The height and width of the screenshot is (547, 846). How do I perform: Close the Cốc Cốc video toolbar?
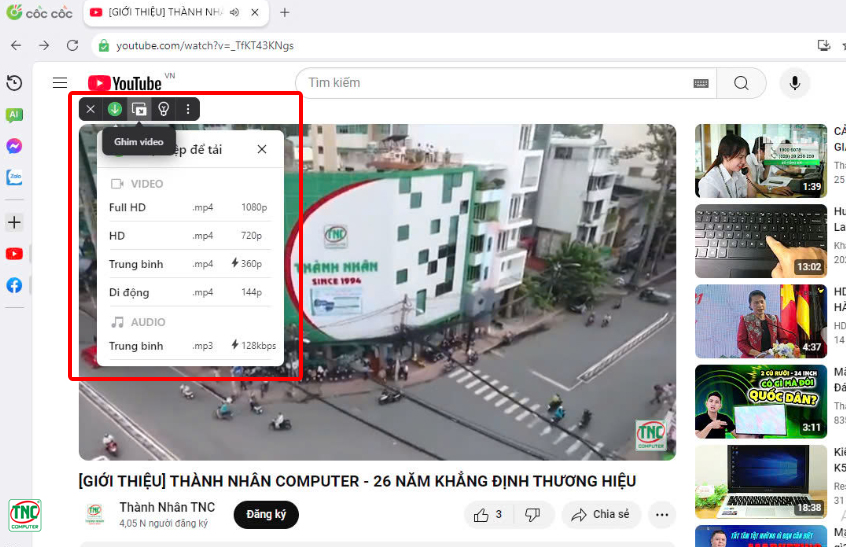tap(91, 110)
